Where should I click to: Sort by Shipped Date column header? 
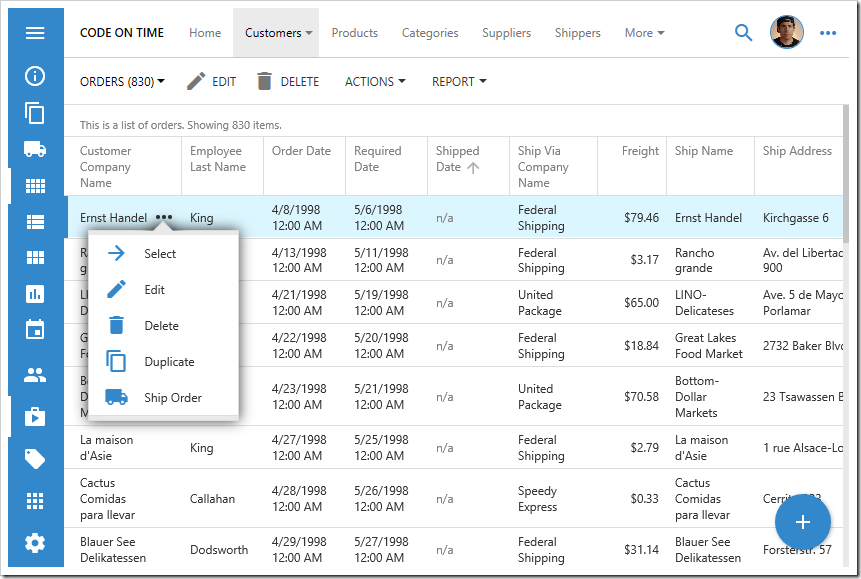click(x=458, y=159)
